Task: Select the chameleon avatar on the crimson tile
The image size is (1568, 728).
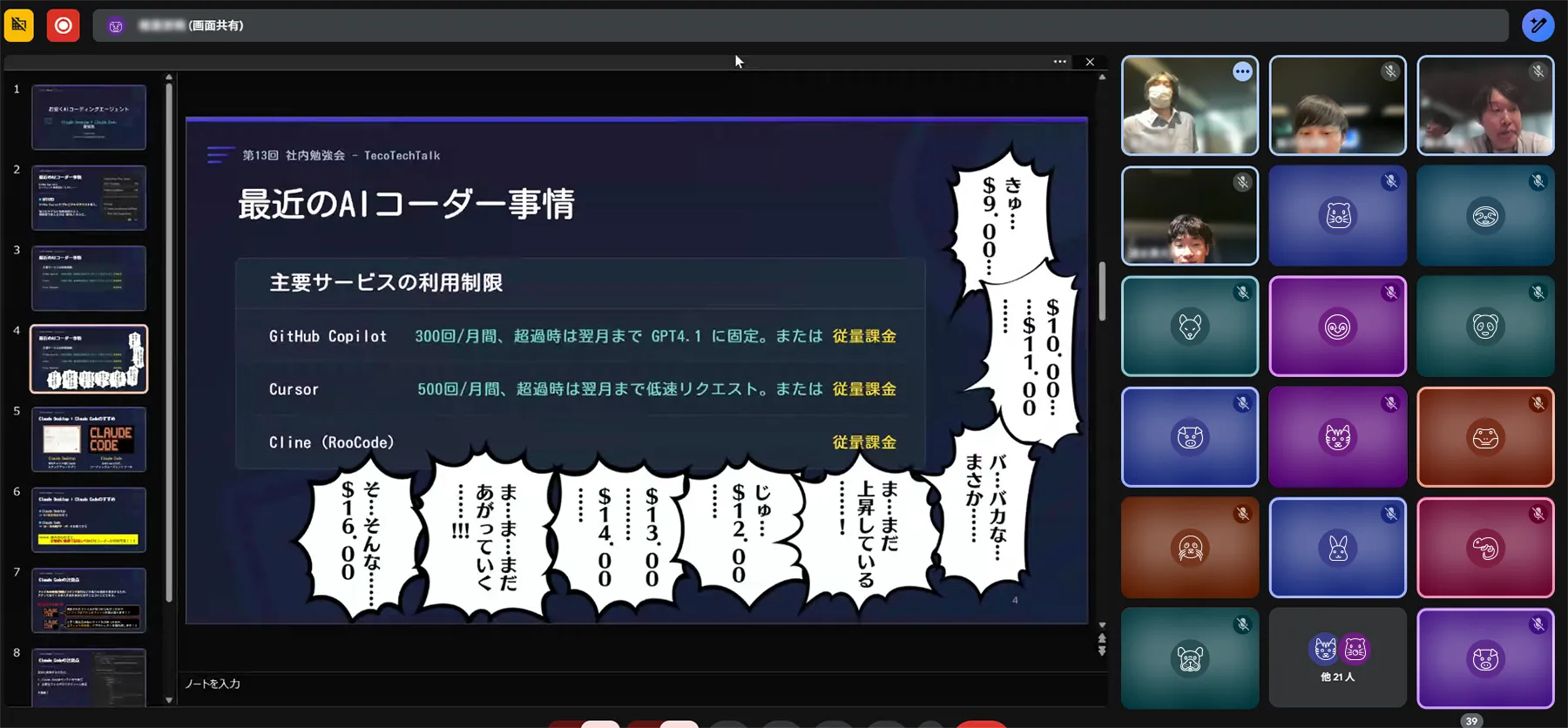Action: tap(1486, 548)
